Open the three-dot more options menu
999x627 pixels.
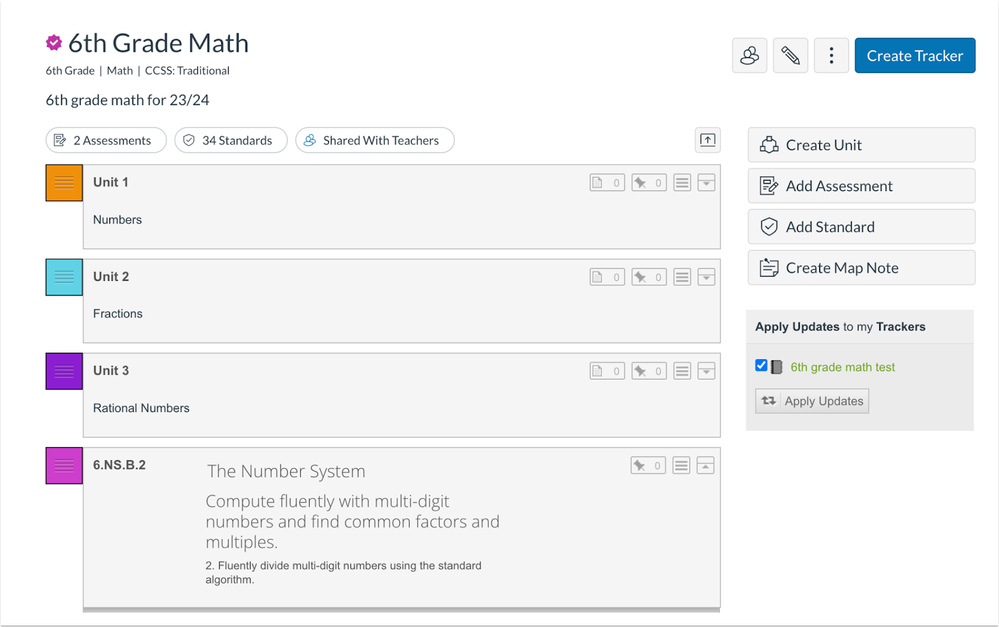(x=831, y=56)
